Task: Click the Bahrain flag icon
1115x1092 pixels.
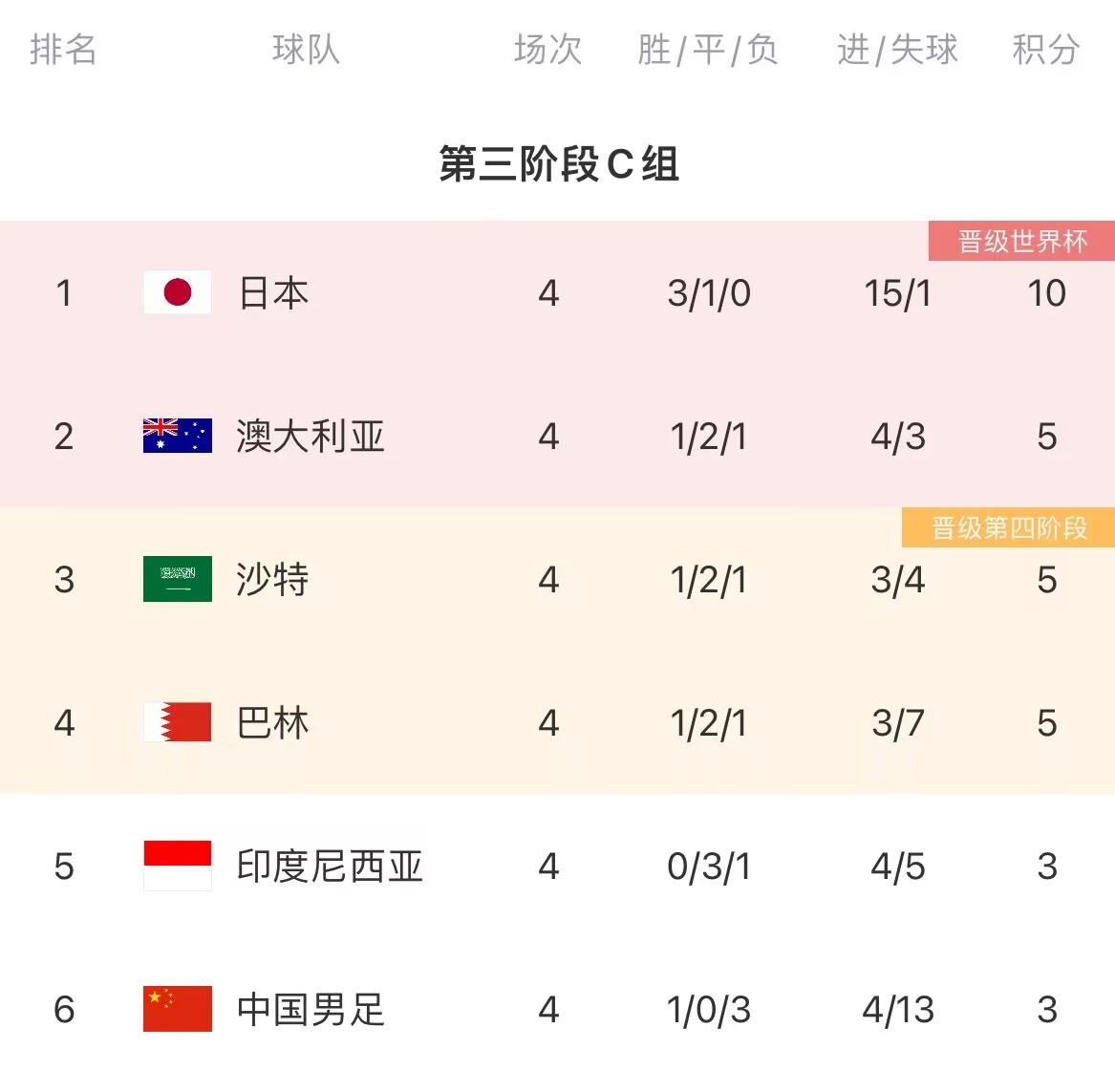Action: [x=177, y=722]
